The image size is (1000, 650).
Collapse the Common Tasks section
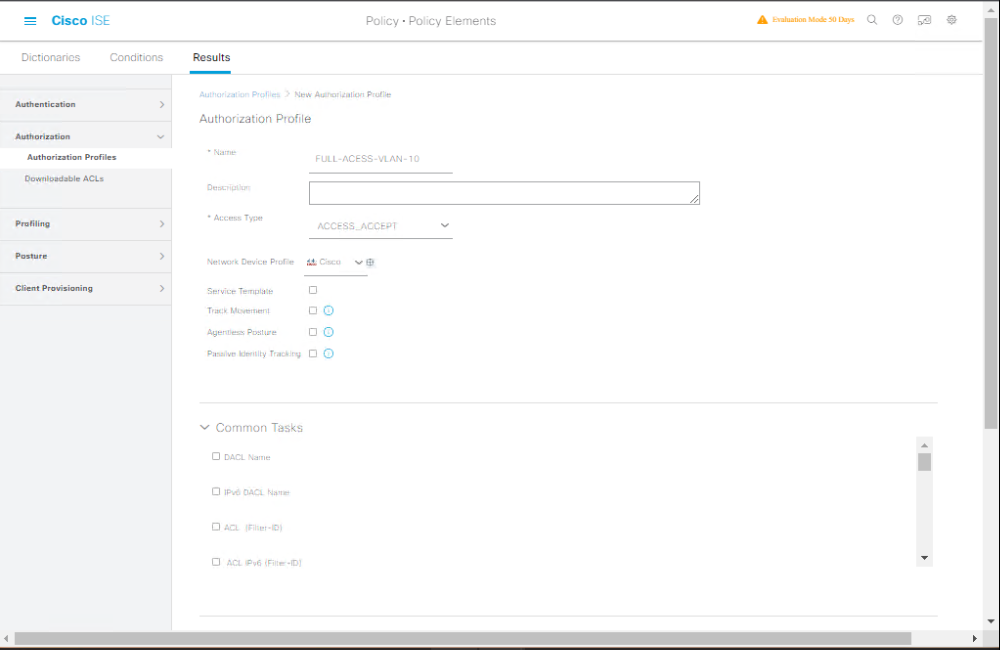(x=205, y=427)
